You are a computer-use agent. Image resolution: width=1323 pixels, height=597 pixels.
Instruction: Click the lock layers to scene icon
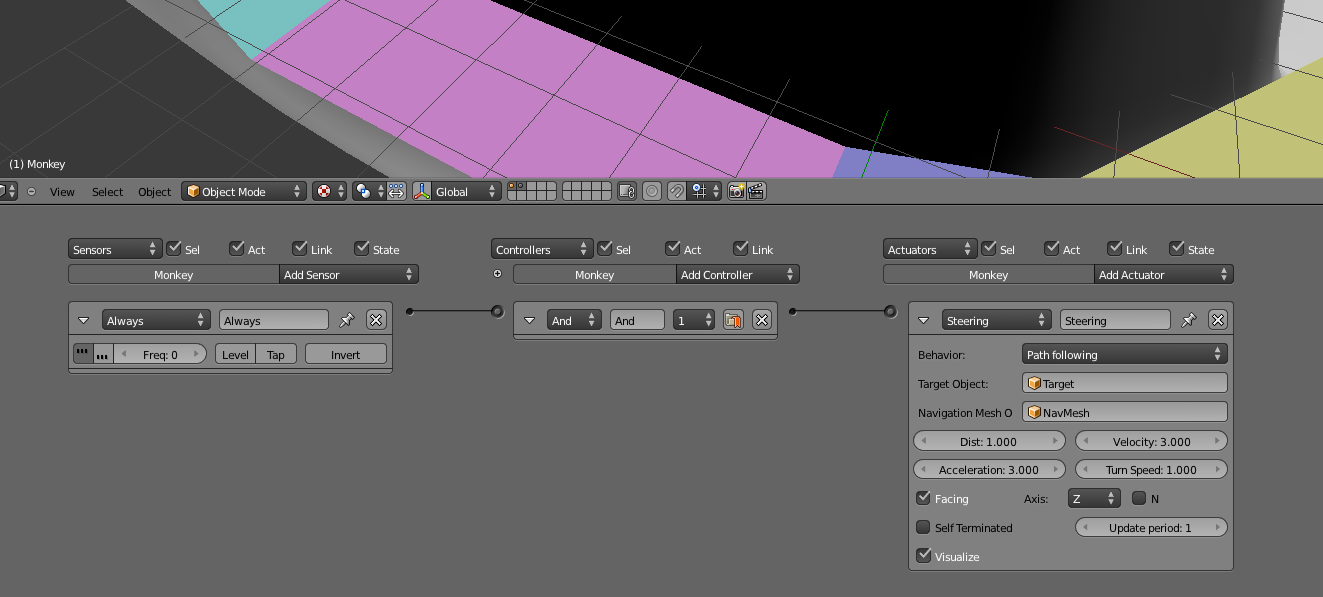point(627,191)
